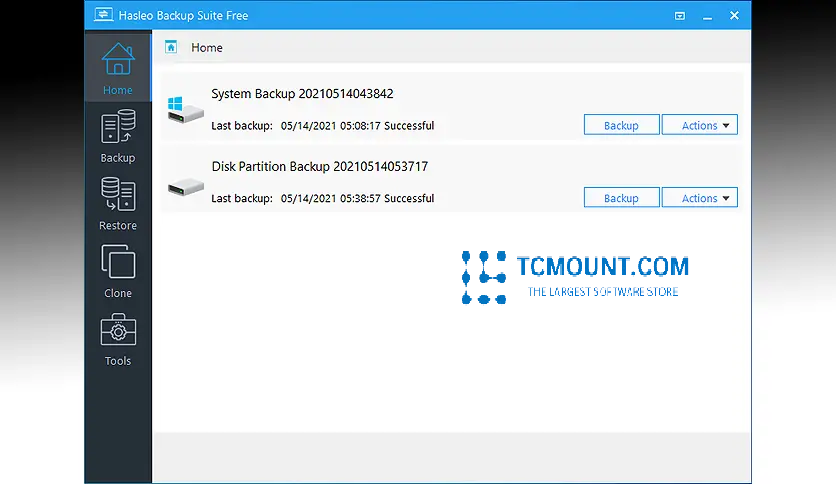Open the Tools toolbox in the sidebar
Image resolution: width=836 pixels, height=484 pixels.
click(x=117, y=340)
